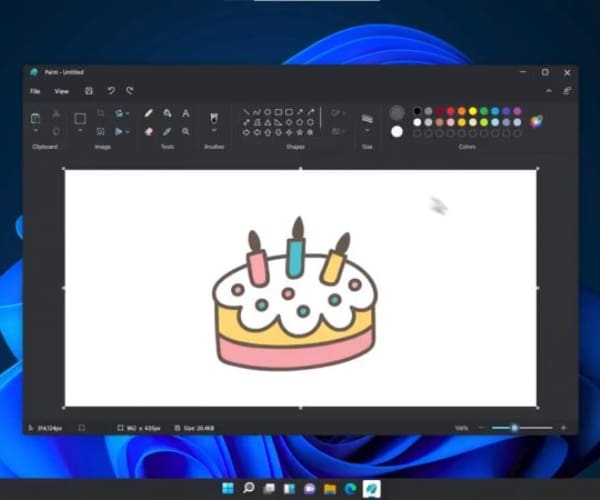
Task: Click the Save icon in the title bar
Action: point(89,91)
